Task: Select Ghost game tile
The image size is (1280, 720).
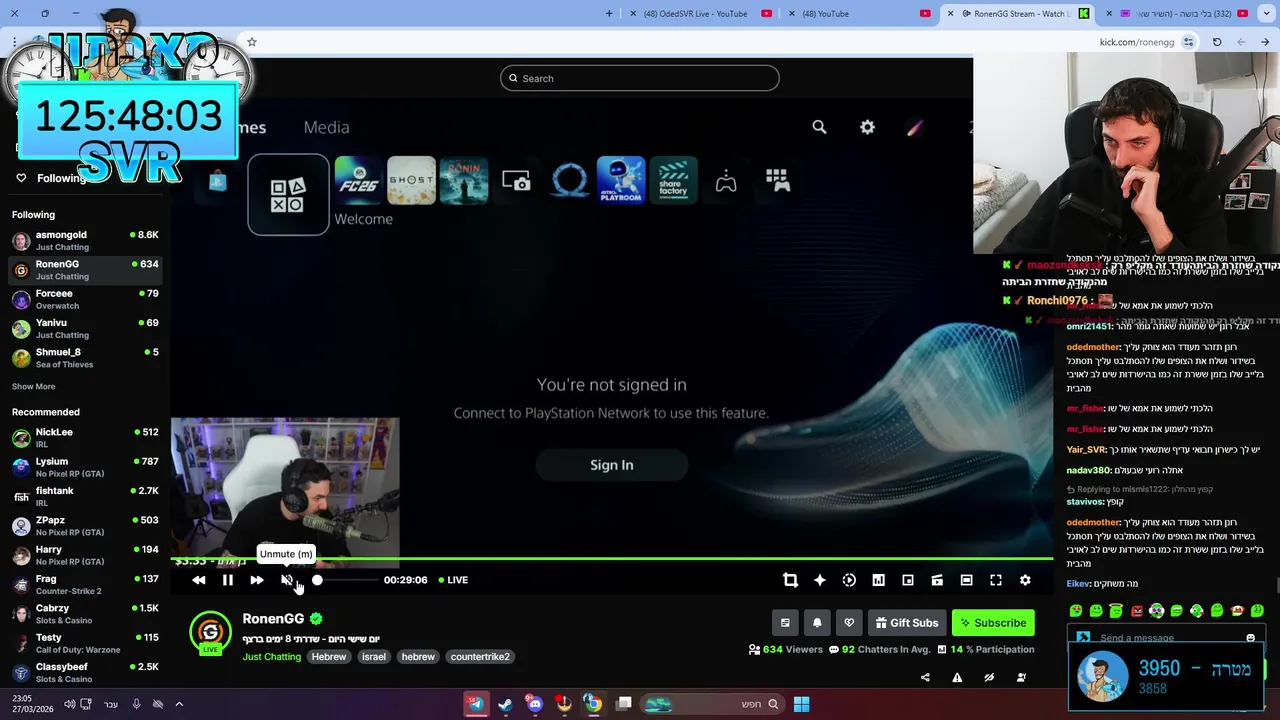Action: click(411, 180)
